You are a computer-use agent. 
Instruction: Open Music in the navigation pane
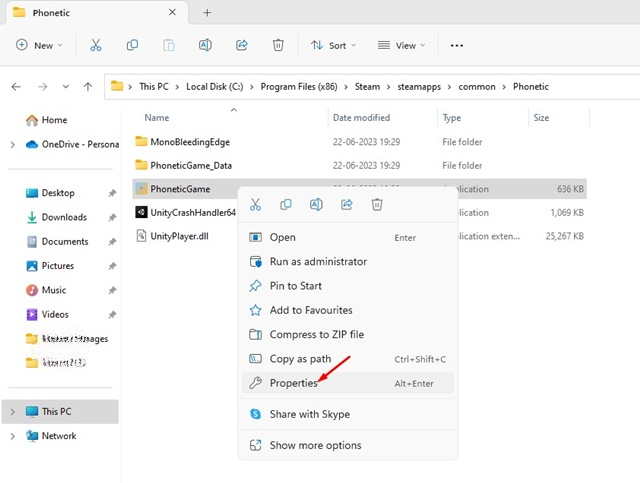(45, 290)
